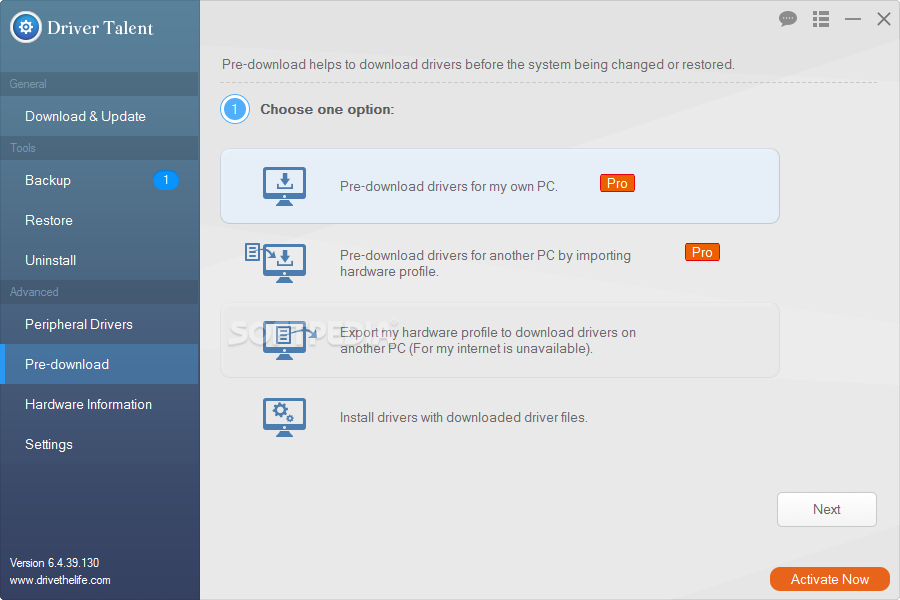Screen dimensions: 900x600
Task: Select the Pre-download sidebar item
Action: click(x=99, y=364)
